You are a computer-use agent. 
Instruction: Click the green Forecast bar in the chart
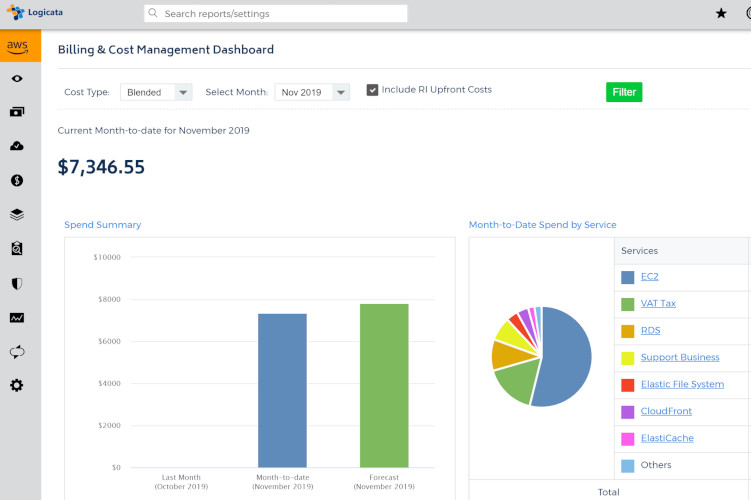(384, 385)
